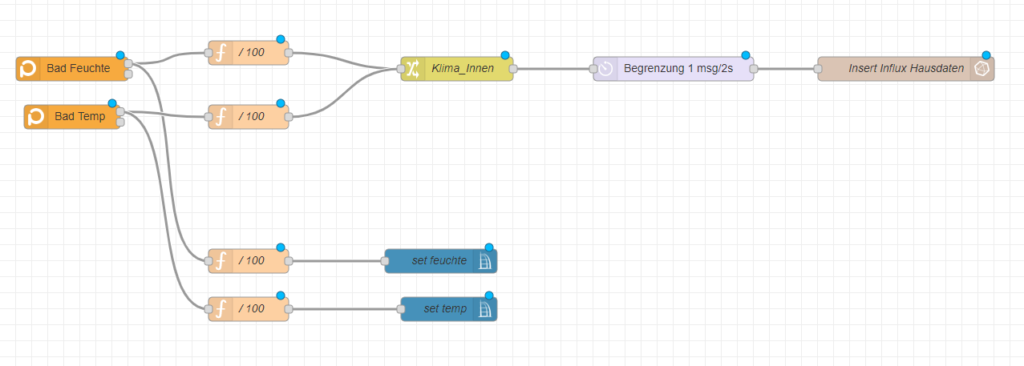Click the Klima_Innen join node shuffle icon
1024x366 pixels.
point(413,69)
